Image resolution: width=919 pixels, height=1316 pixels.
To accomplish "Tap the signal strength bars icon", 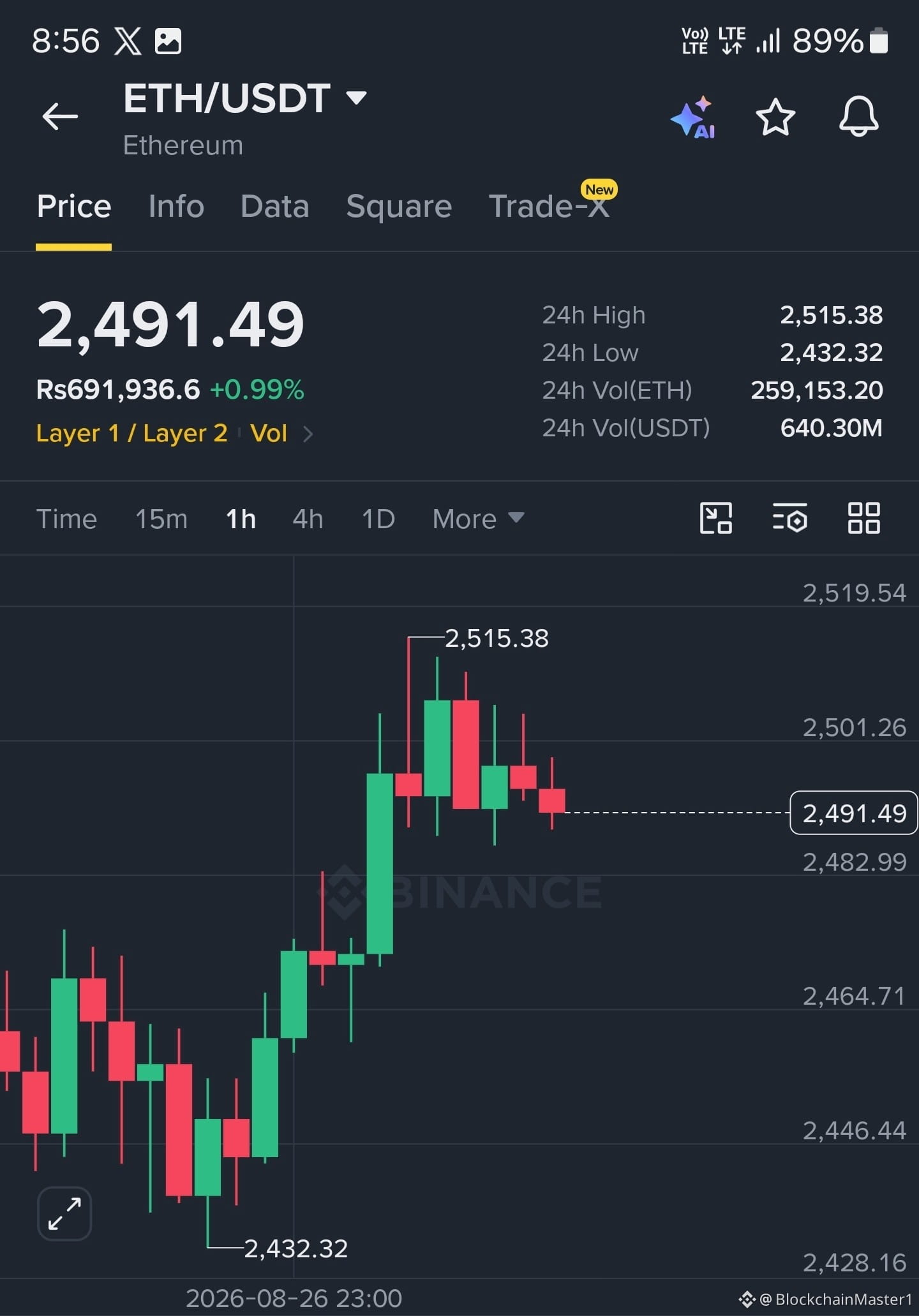I will pos(768,41).
